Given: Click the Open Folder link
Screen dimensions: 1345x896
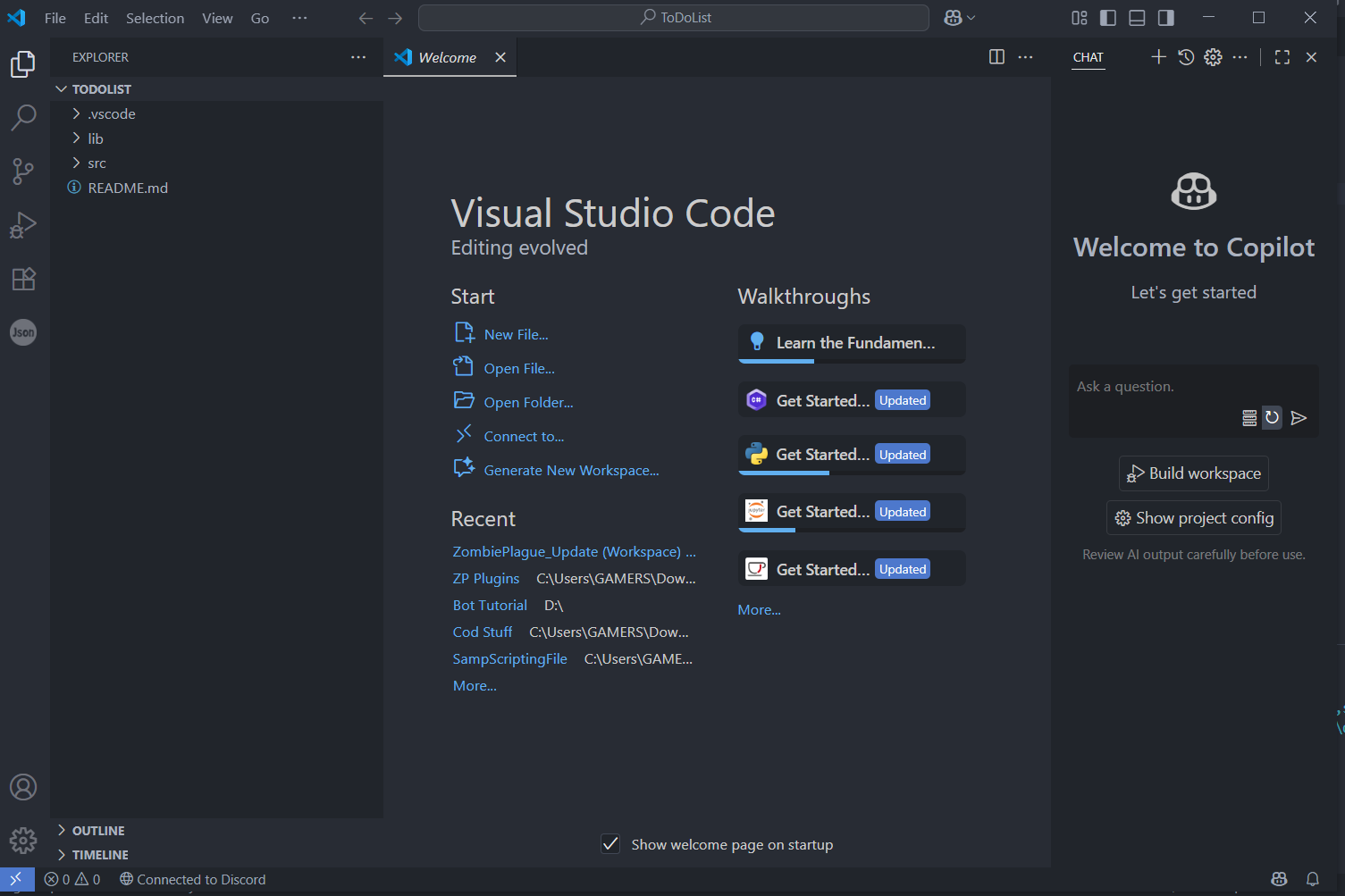Looking at the screenshot, I should (x=528, y=402).
